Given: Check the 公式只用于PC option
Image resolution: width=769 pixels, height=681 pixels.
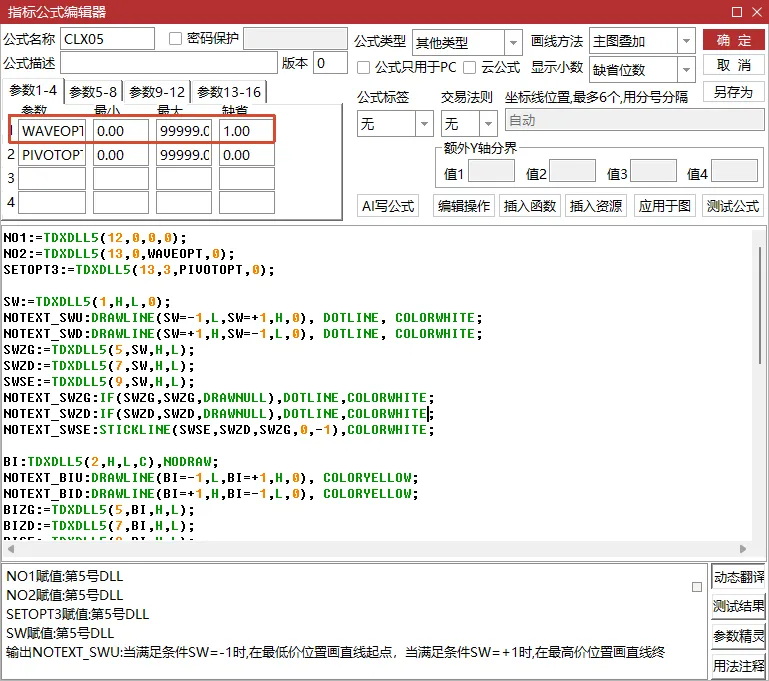Looking at the screenshot, I should coord(363,67).
